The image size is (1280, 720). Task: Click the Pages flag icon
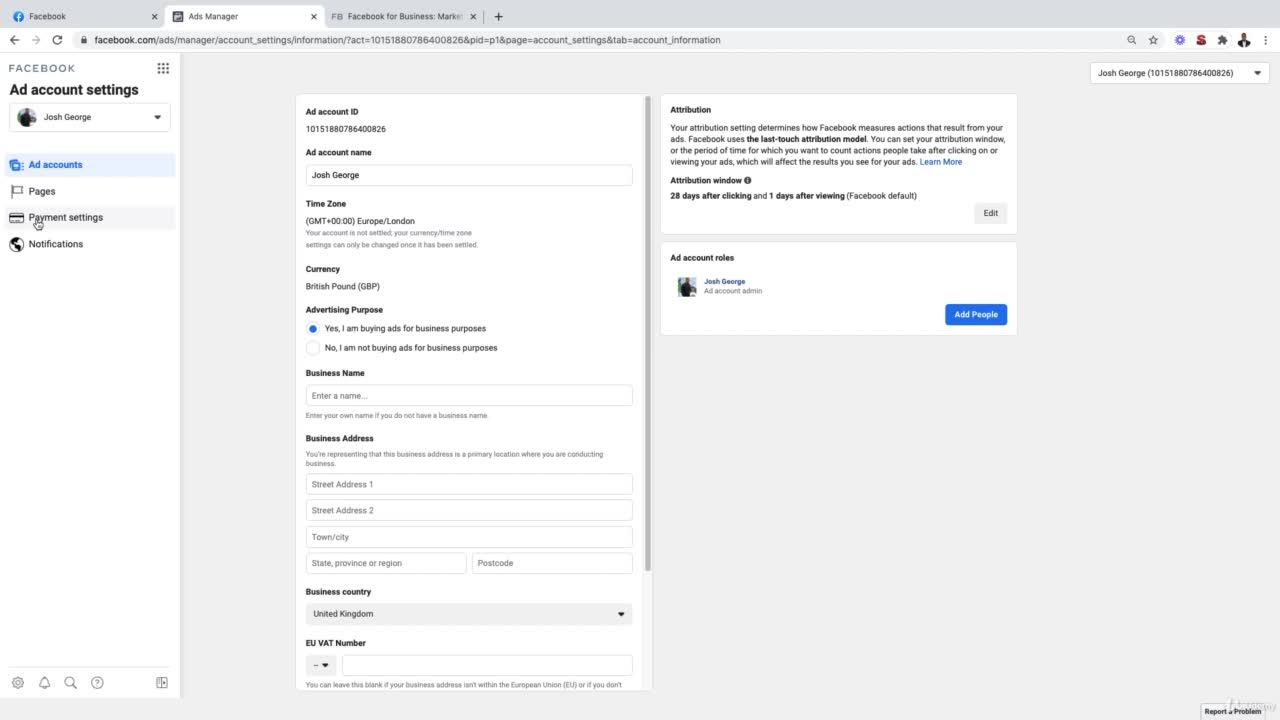click(16, 191)
